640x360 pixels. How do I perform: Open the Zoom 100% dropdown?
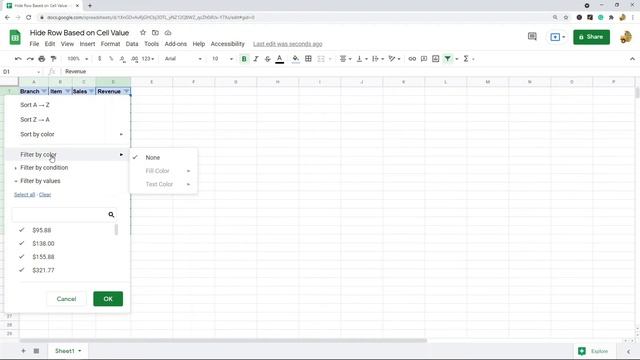tap(78, 59)
